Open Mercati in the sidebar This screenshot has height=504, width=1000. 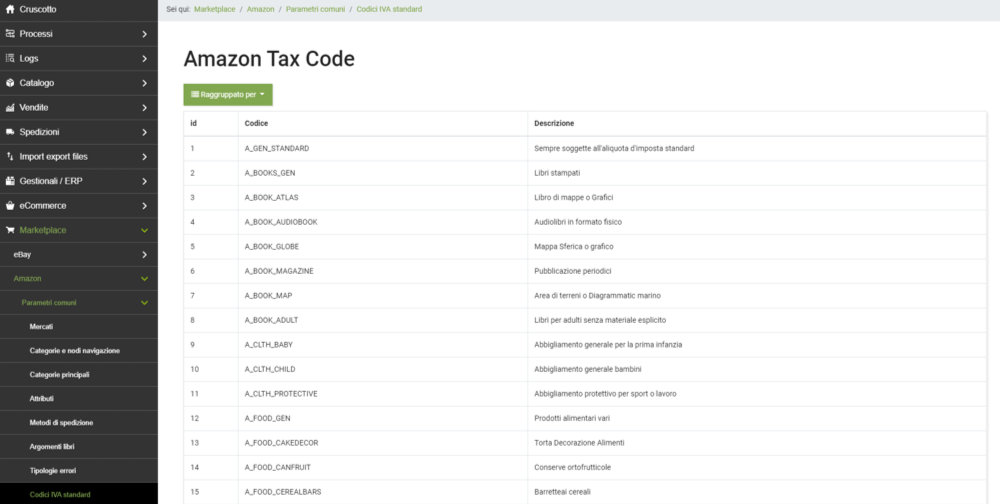click(42, 327)
